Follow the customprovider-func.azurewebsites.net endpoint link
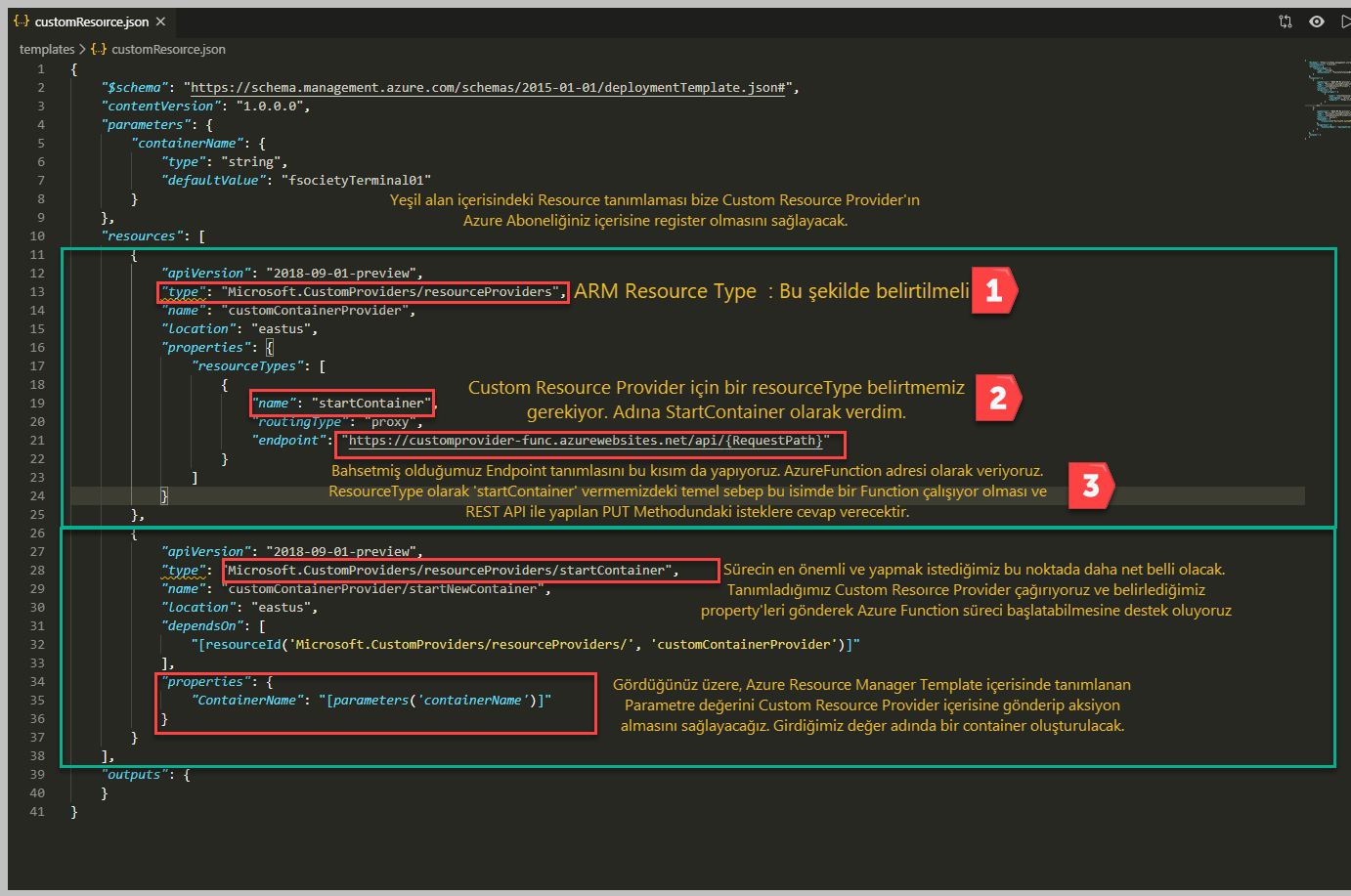 pyautogui.click(x=586, y=441)
